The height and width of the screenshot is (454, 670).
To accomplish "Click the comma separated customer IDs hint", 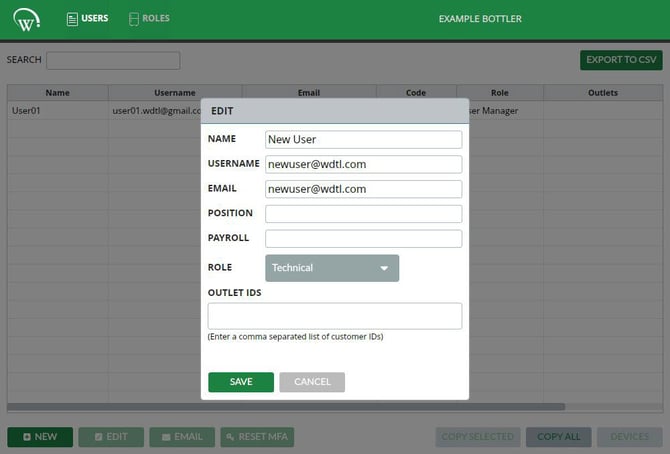I will 295,337.
